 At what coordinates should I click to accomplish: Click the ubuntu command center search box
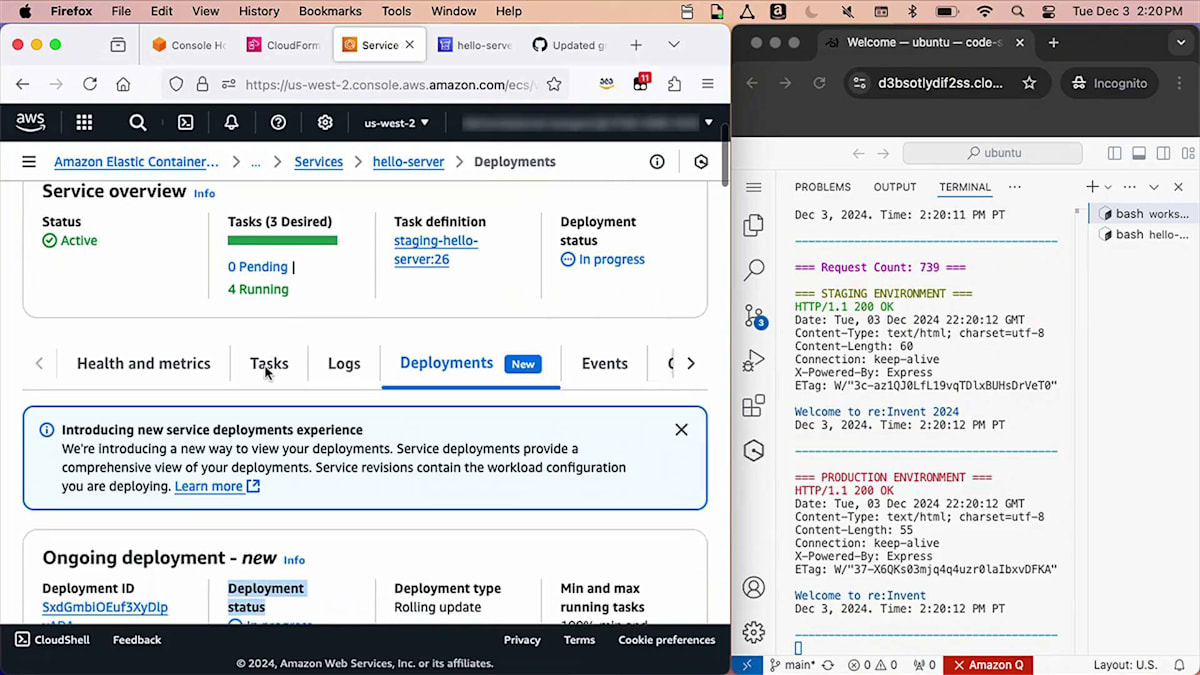pos(993,153)
